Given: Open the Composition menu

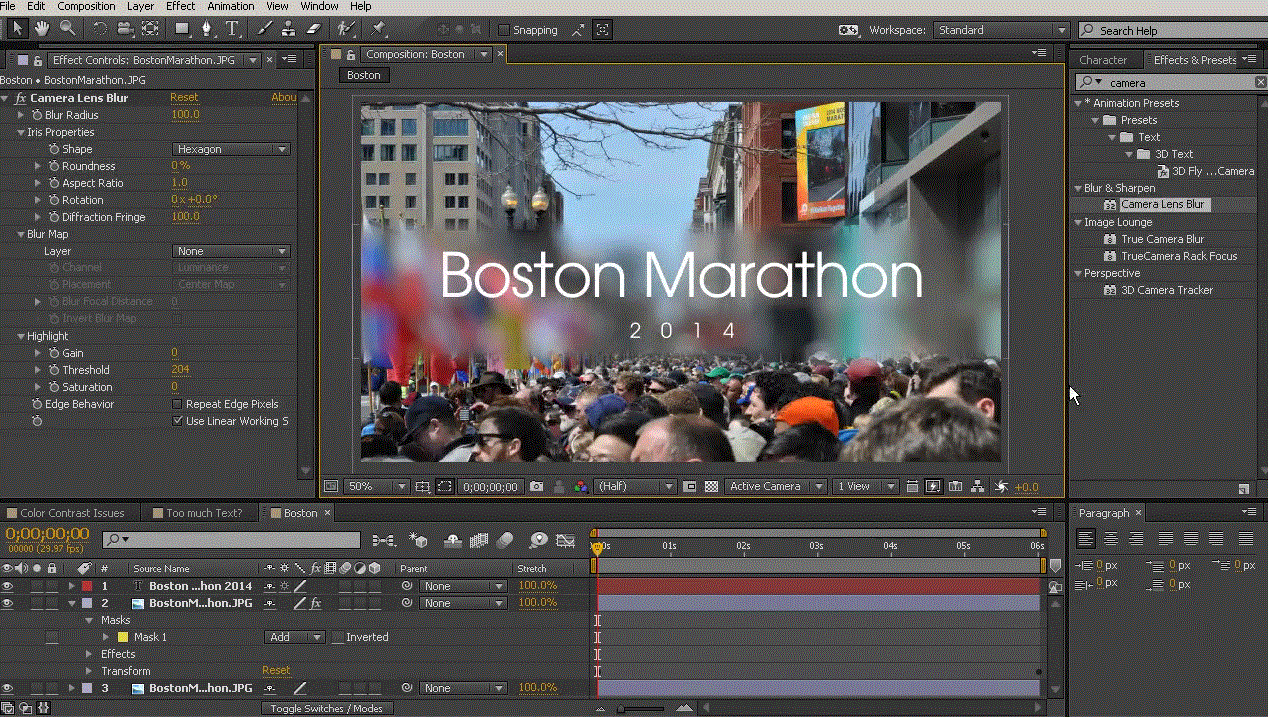Looking at the screenshot, I should (86, 6).
